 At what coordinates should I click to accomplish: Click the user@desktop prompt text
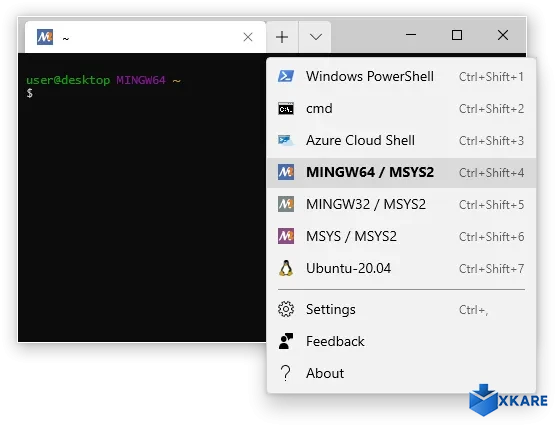[x=68, y=80]
